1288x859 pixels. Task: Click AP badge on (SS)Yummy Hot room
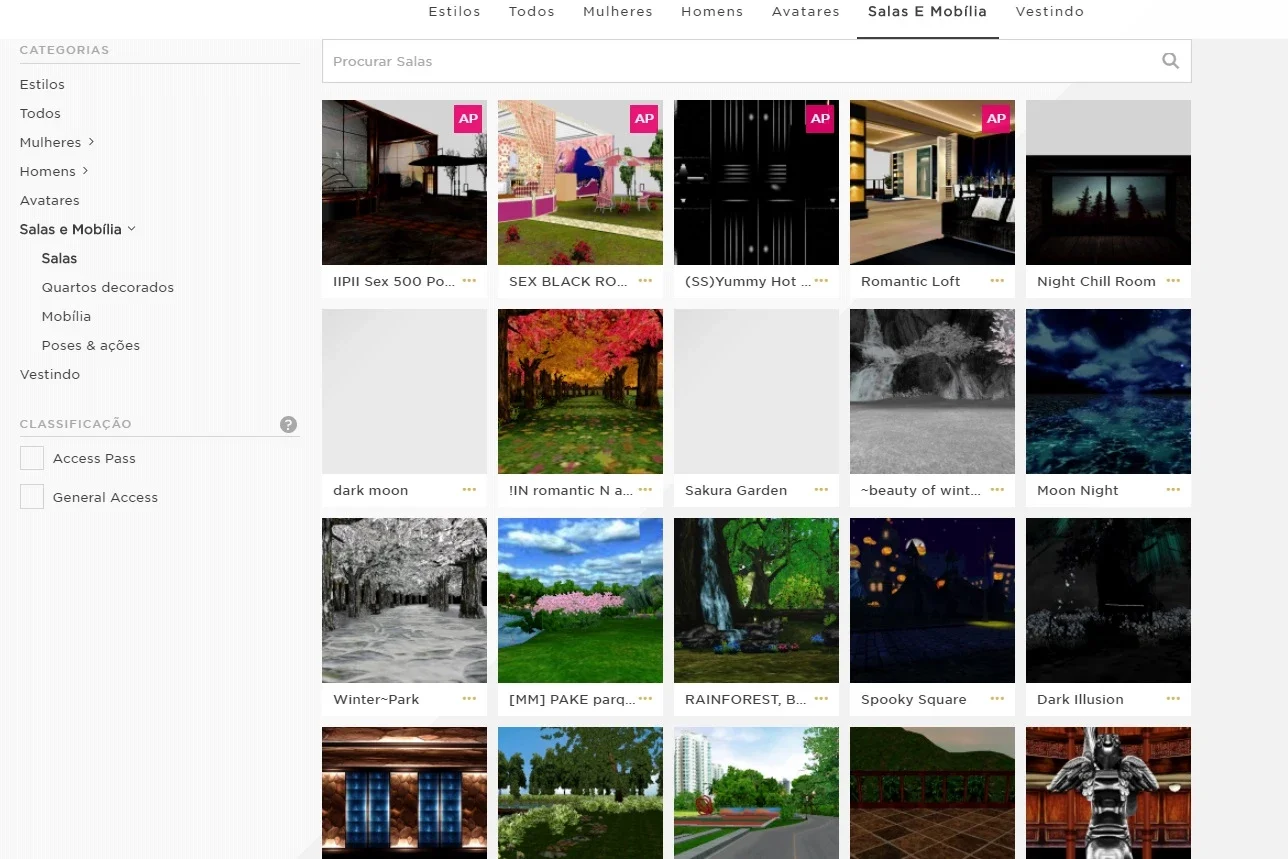(820, 119)
